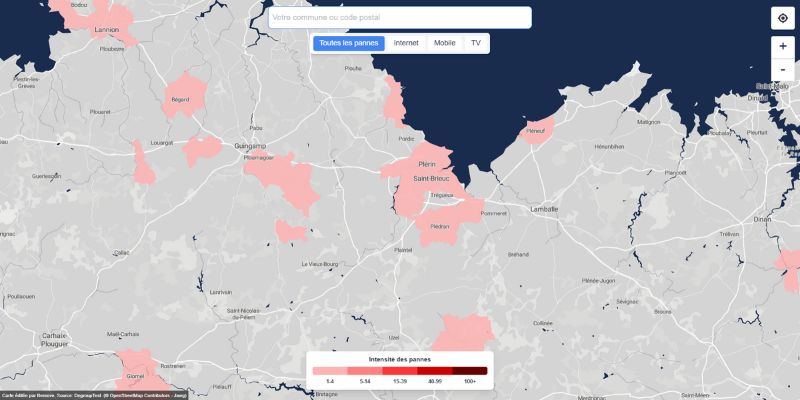Switch to the Mobile outages filter
Image resolution: width=800 pixels, height=400 pixels.
pos(444,43)
